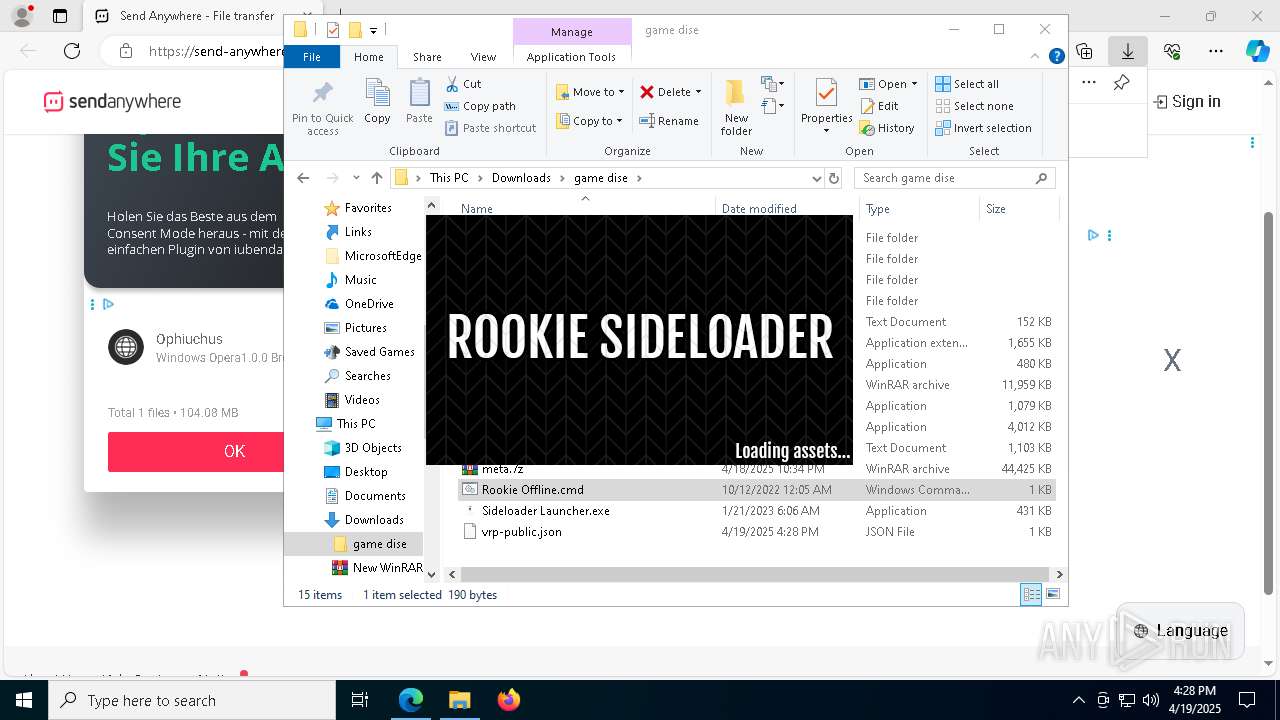Select the Home ribbon tab
The height and width of the screenshot is (720, 1280).
(369, 57)
